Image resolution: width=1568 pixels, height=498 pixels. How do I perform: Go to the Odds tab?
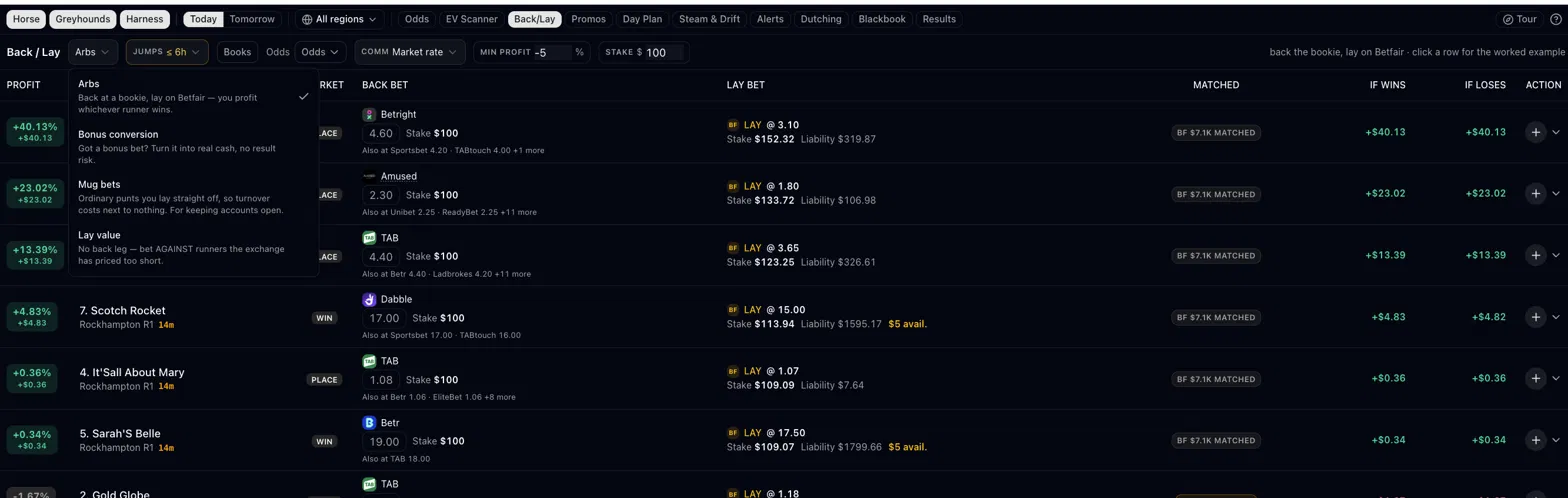point(417,19)
